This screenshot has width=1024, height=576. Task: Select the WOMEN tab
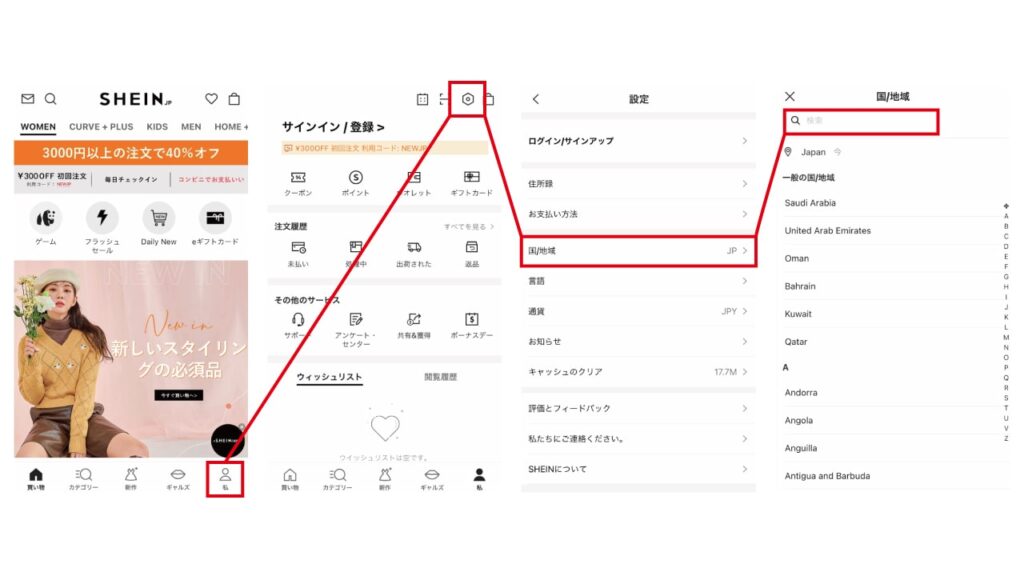pyautogui.click(x=38, y=127)
